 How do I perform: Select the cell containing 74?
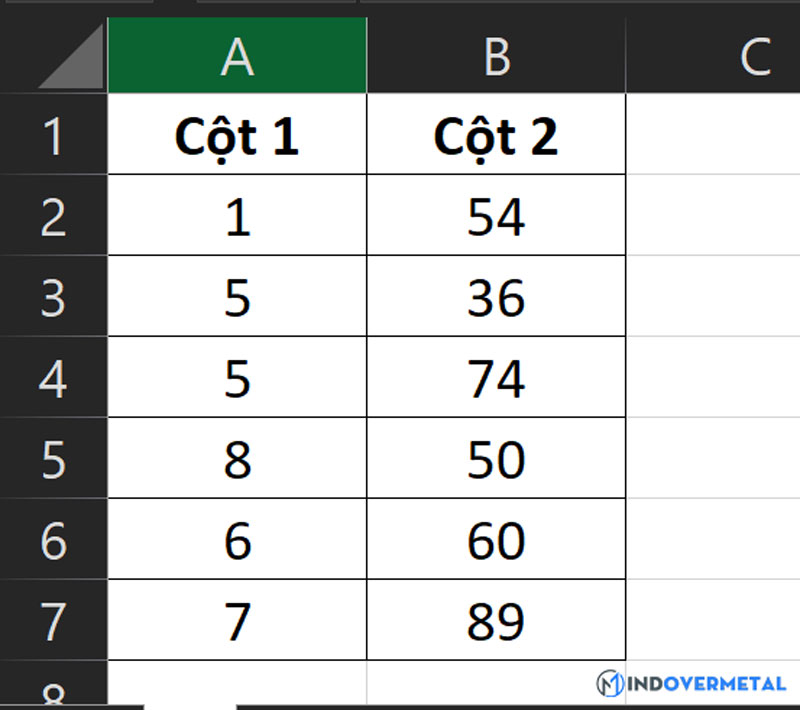496,379
